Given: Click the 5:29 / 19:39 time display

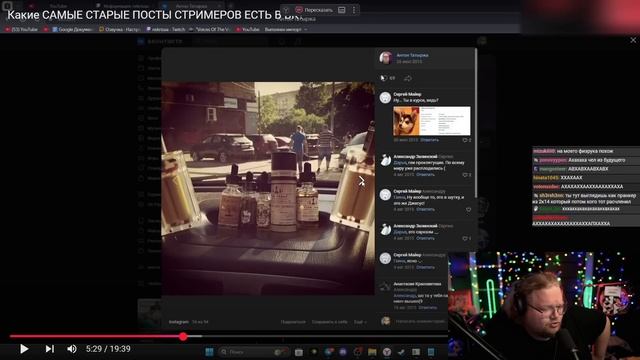Looking at the screenshot, I should 108,349.
